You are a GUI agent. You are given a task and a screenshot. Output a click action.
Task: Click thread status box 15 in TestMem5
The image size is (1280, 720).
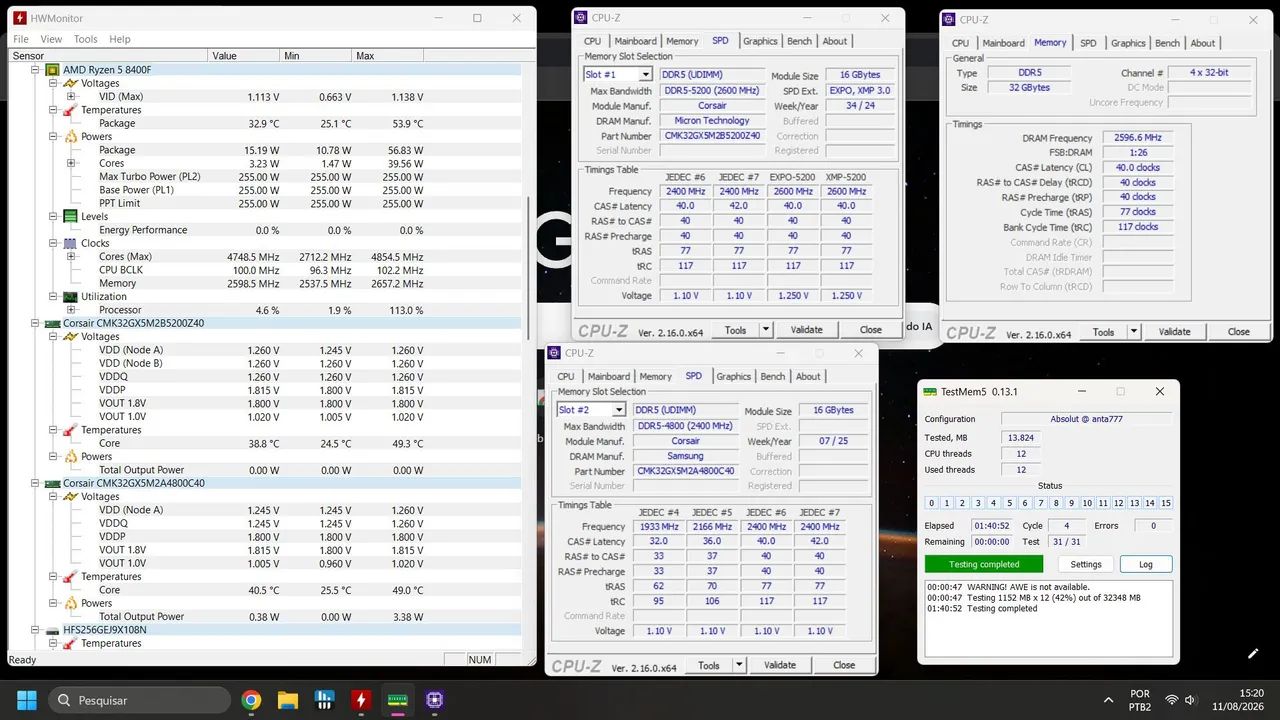pyautogui.click(x=1166, y=503)
